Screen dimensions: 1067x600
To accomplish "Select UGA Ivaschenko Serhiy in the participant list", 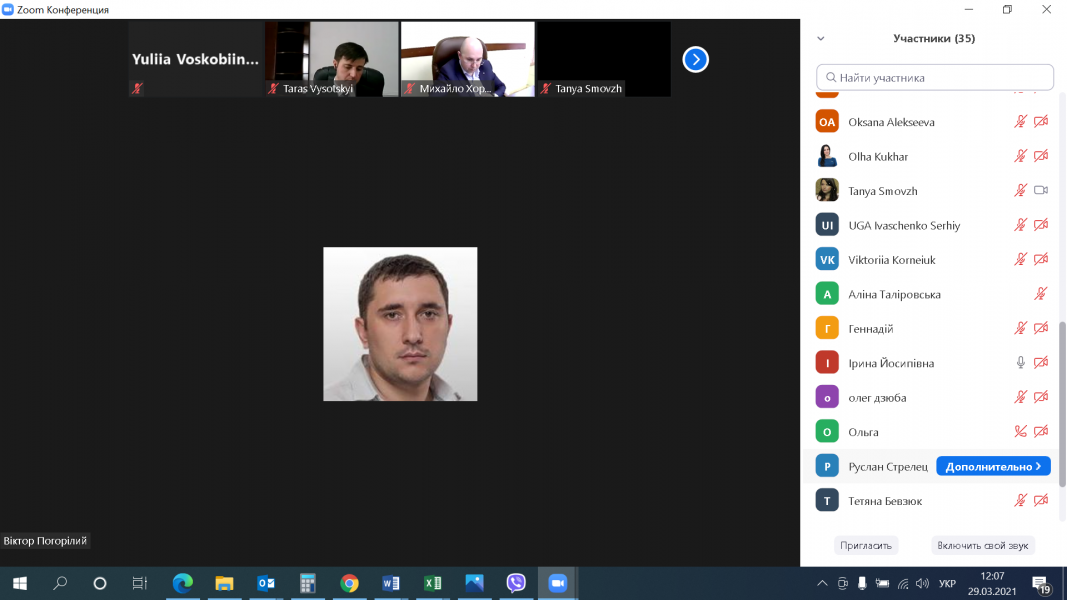I will pyautogui.click(x=904, y=226).
